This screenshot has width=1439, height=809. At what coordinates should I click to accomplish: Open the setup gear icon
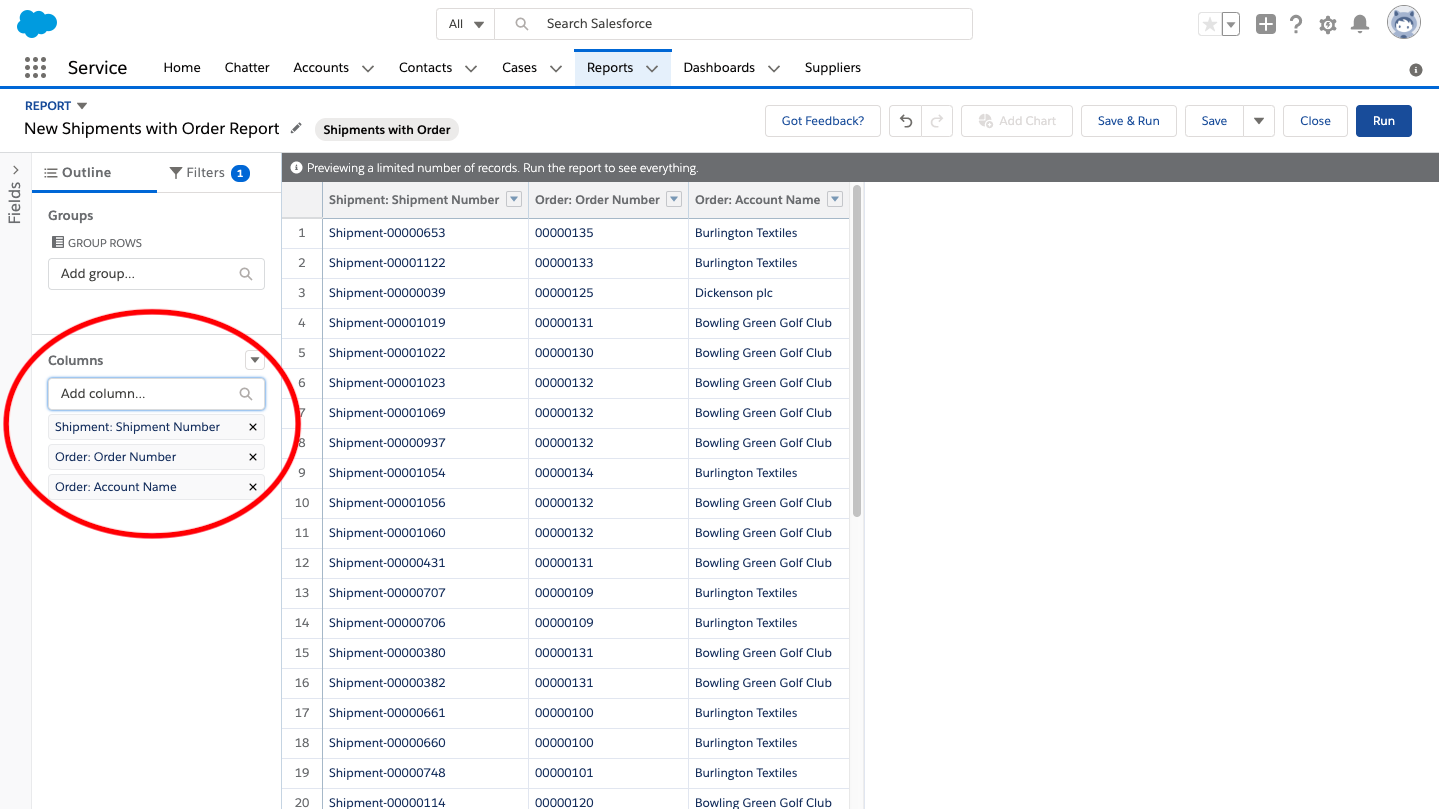point(1328,25)
